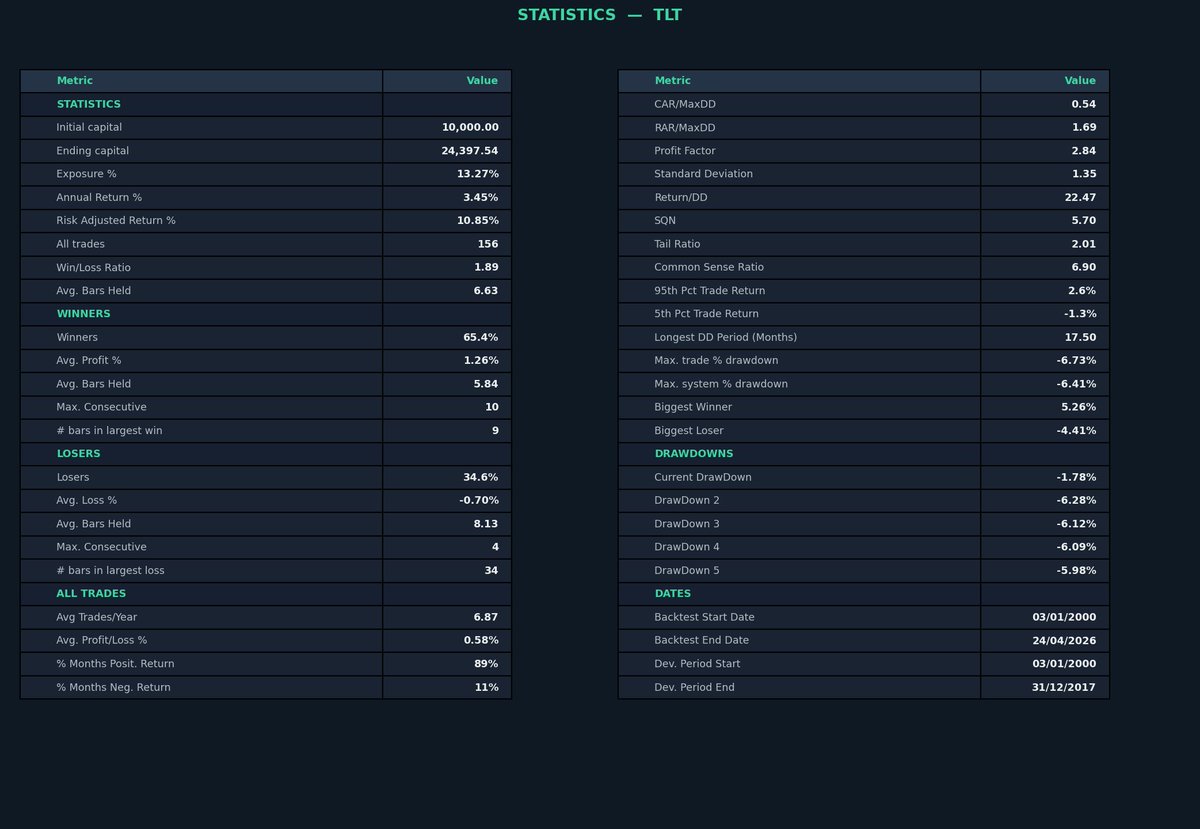Click the 8.13 Avg. Bars Held value

point(486,524)
